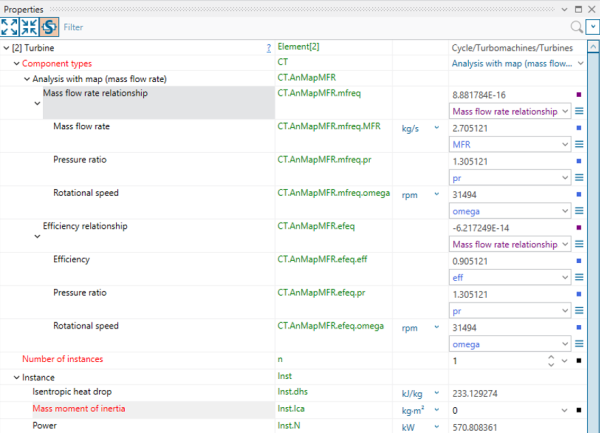Click the expand all toolbar icon
Screen dimensions: 600x433
tap(9, 27)
